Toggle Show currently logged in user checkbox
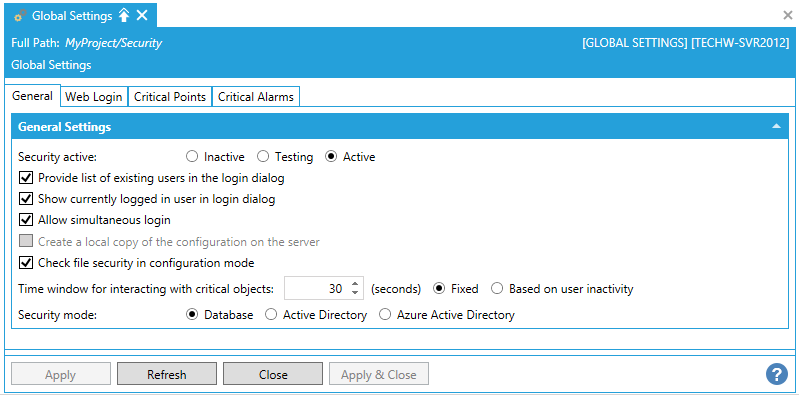 (25, 199)
